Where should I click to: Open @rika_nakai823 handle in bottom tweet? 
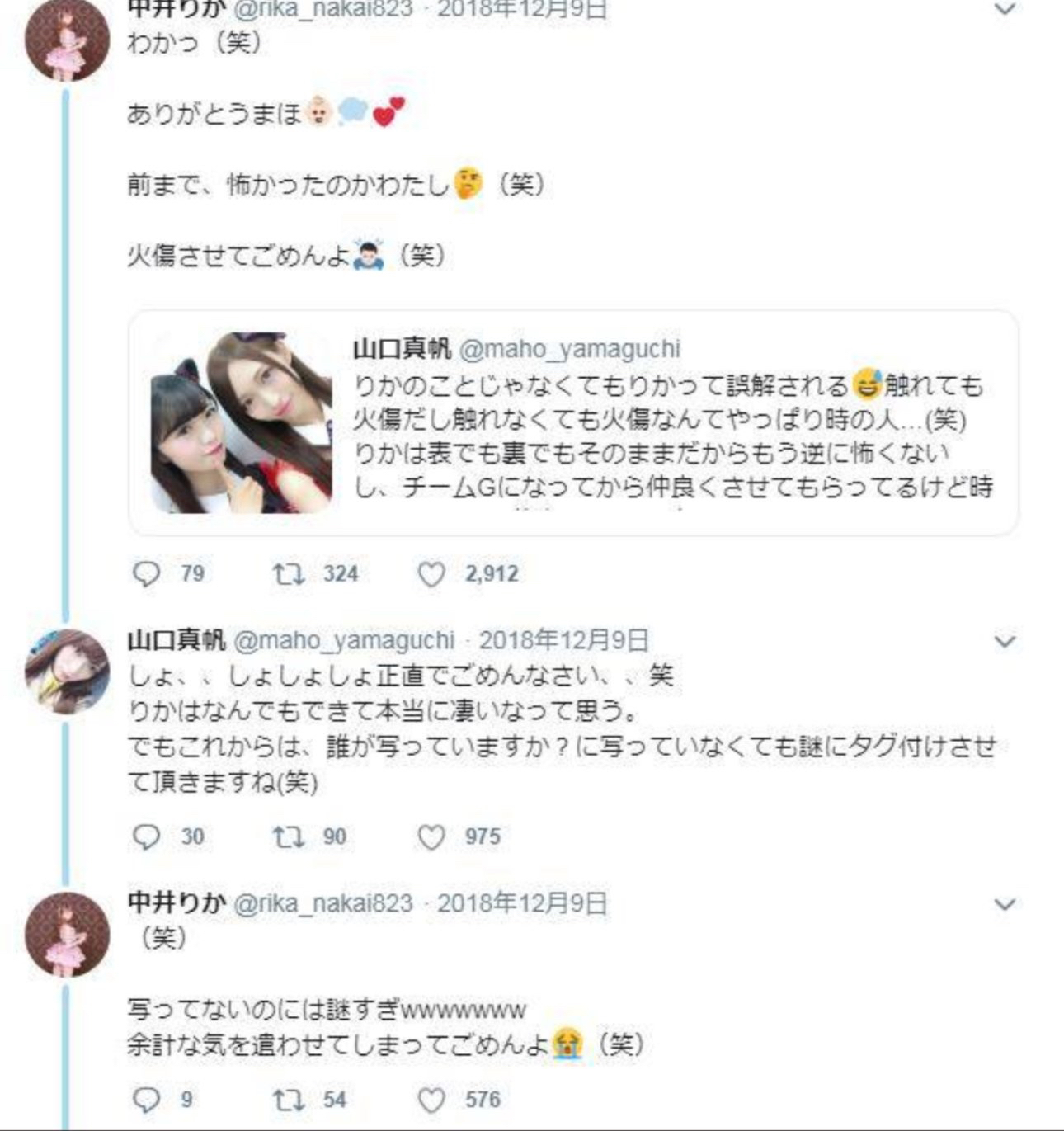pyautogui.click(x=323, y=903)
